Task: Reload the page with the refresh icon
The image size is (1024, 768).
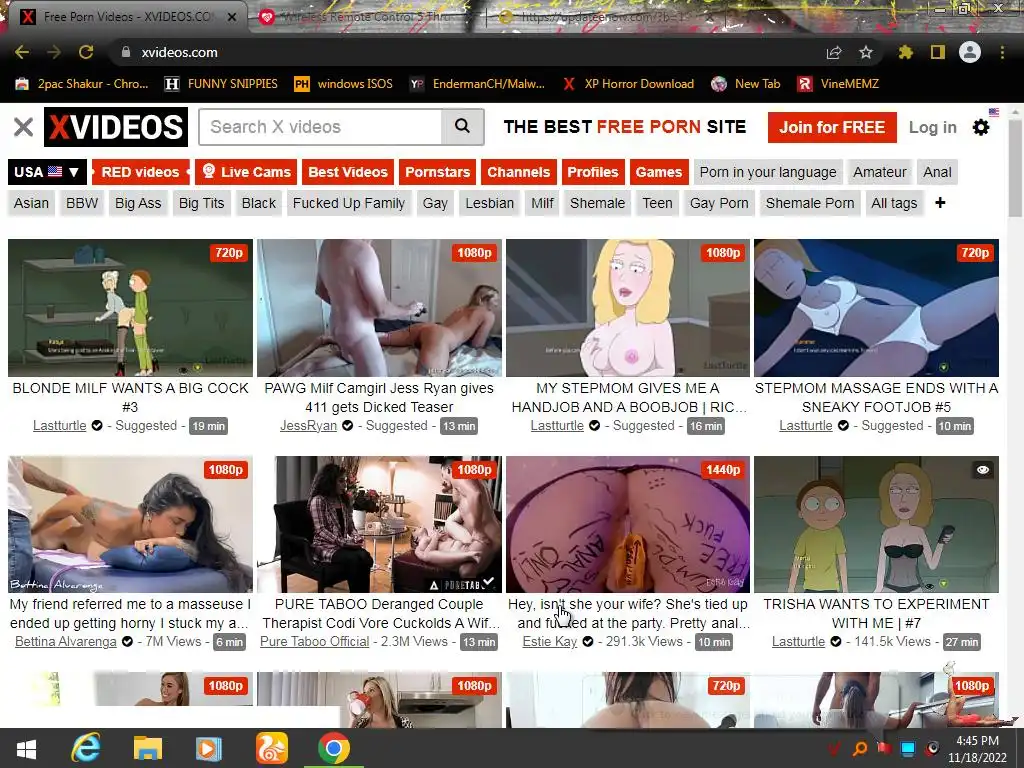Action: pyautogui.click(x=86, y=52)
